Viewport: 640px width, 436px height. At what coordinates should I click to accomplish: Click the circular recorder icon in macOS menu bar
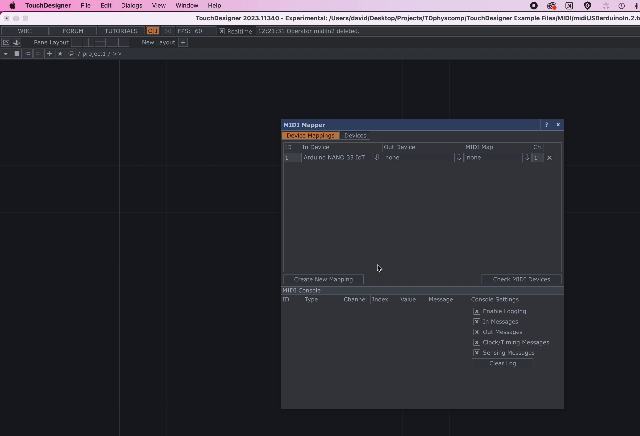533,6
